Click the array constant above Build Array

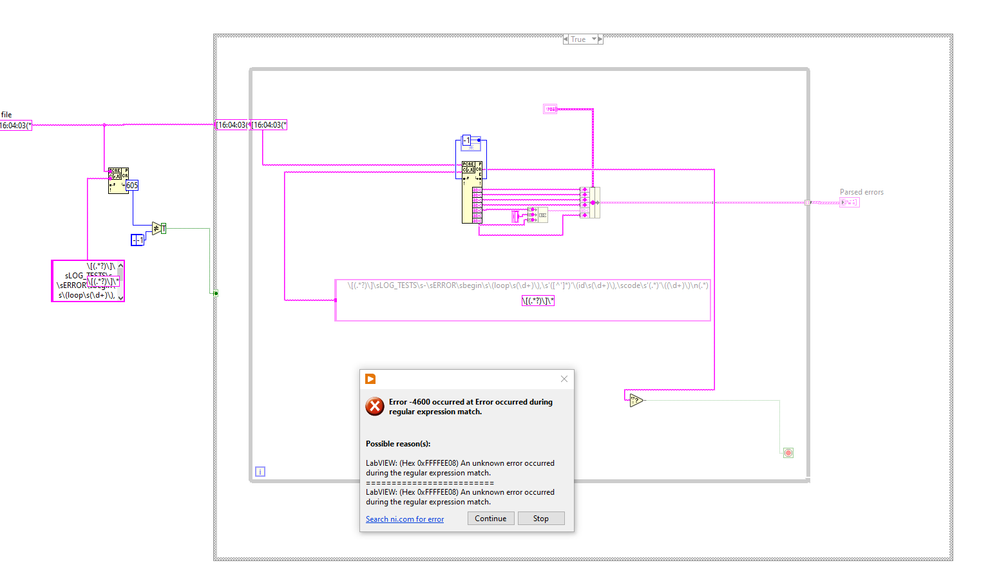(x=550, y=109)
